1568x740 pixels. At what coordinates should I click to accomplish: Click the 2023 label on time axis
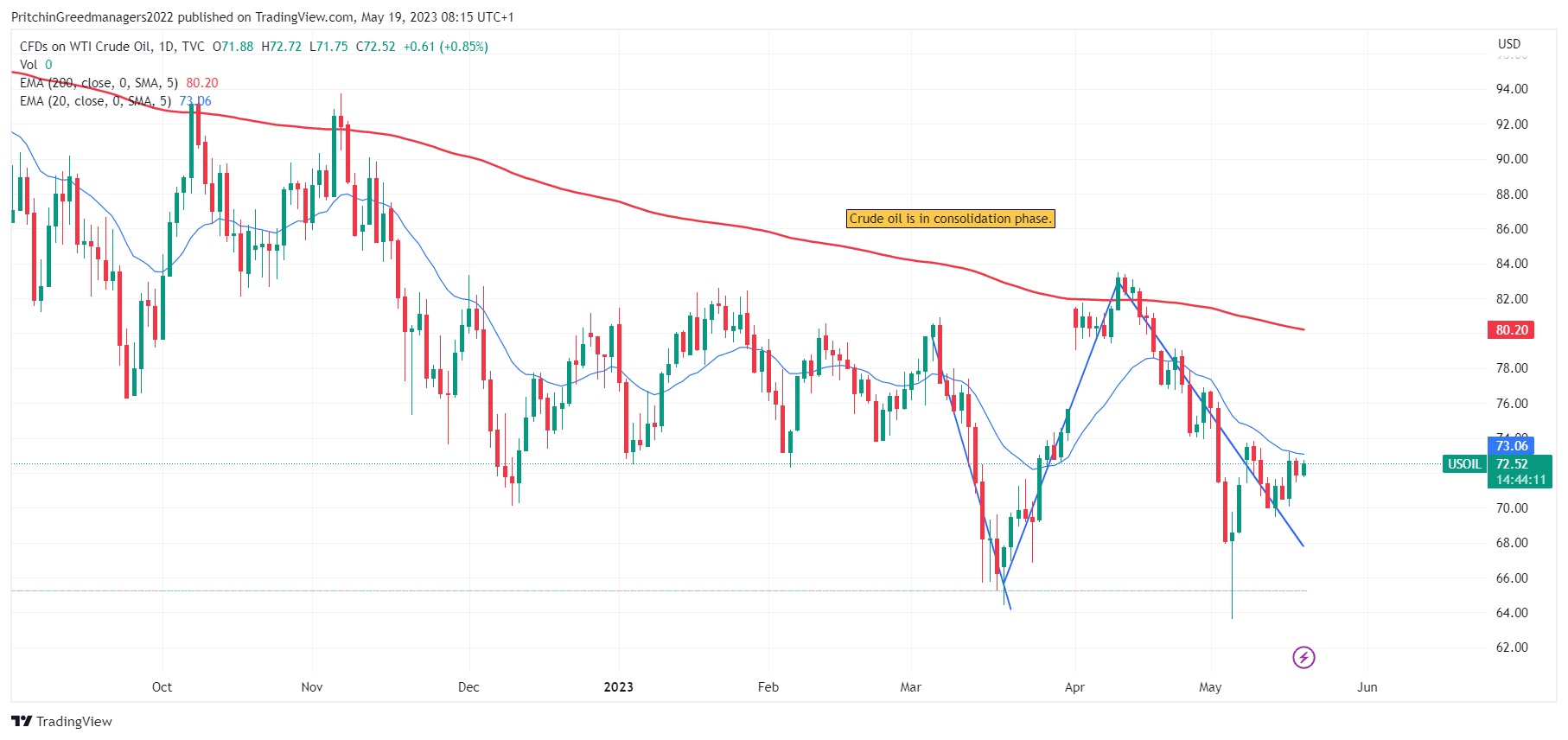point(618,687)
